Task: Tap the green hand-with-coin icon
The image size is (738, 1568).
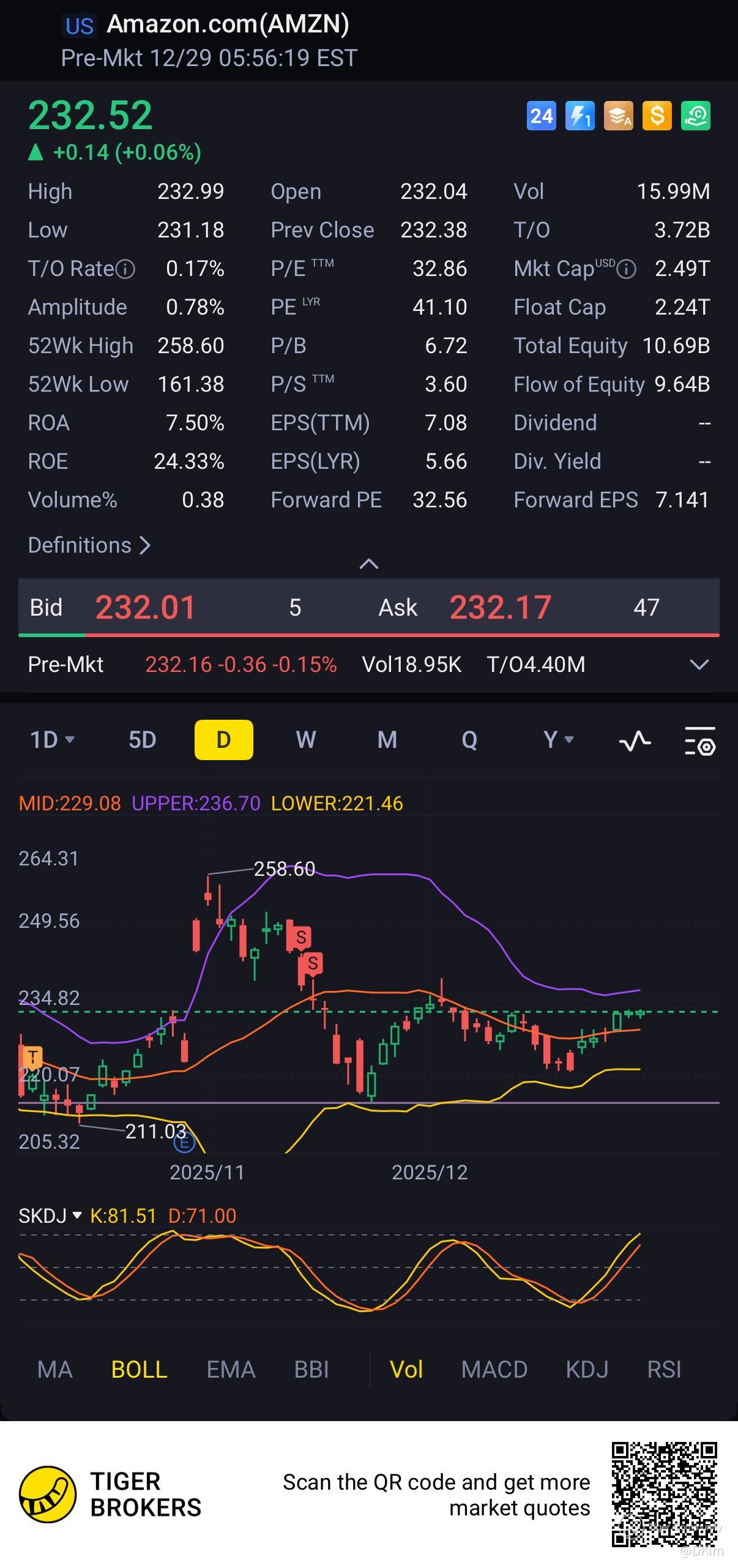Action: point(696,116)
